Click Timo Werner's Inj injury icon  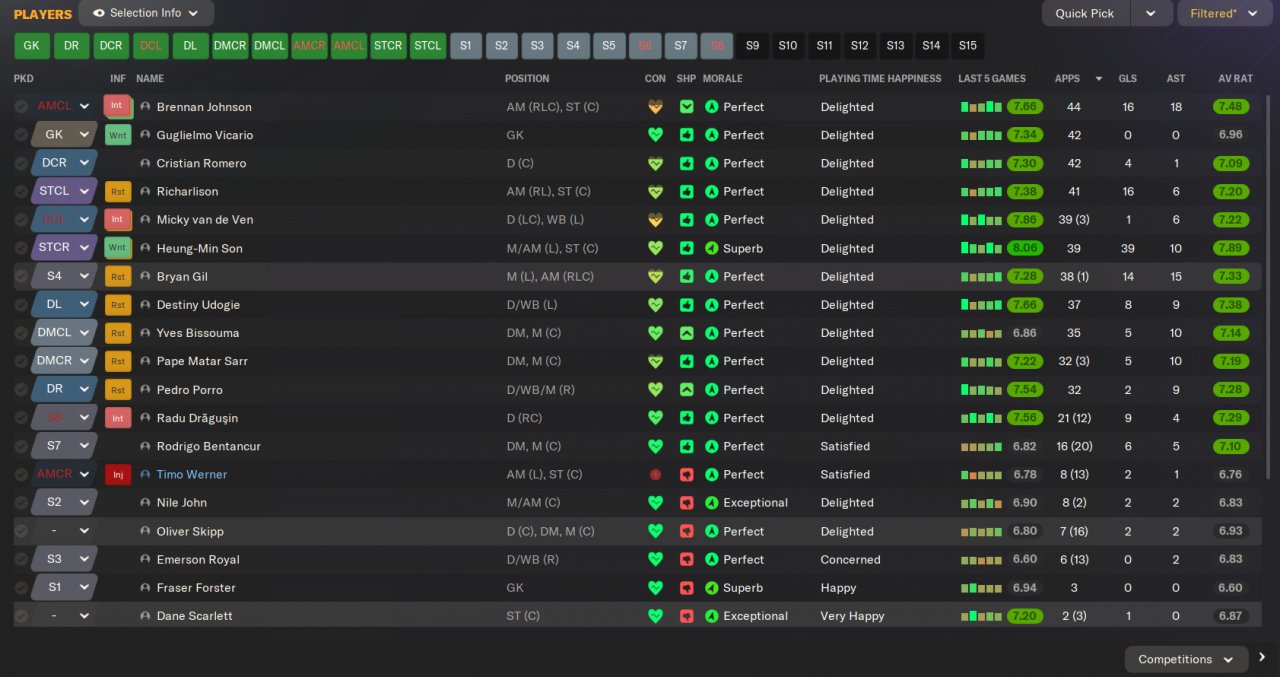click(x=118, y=475)
